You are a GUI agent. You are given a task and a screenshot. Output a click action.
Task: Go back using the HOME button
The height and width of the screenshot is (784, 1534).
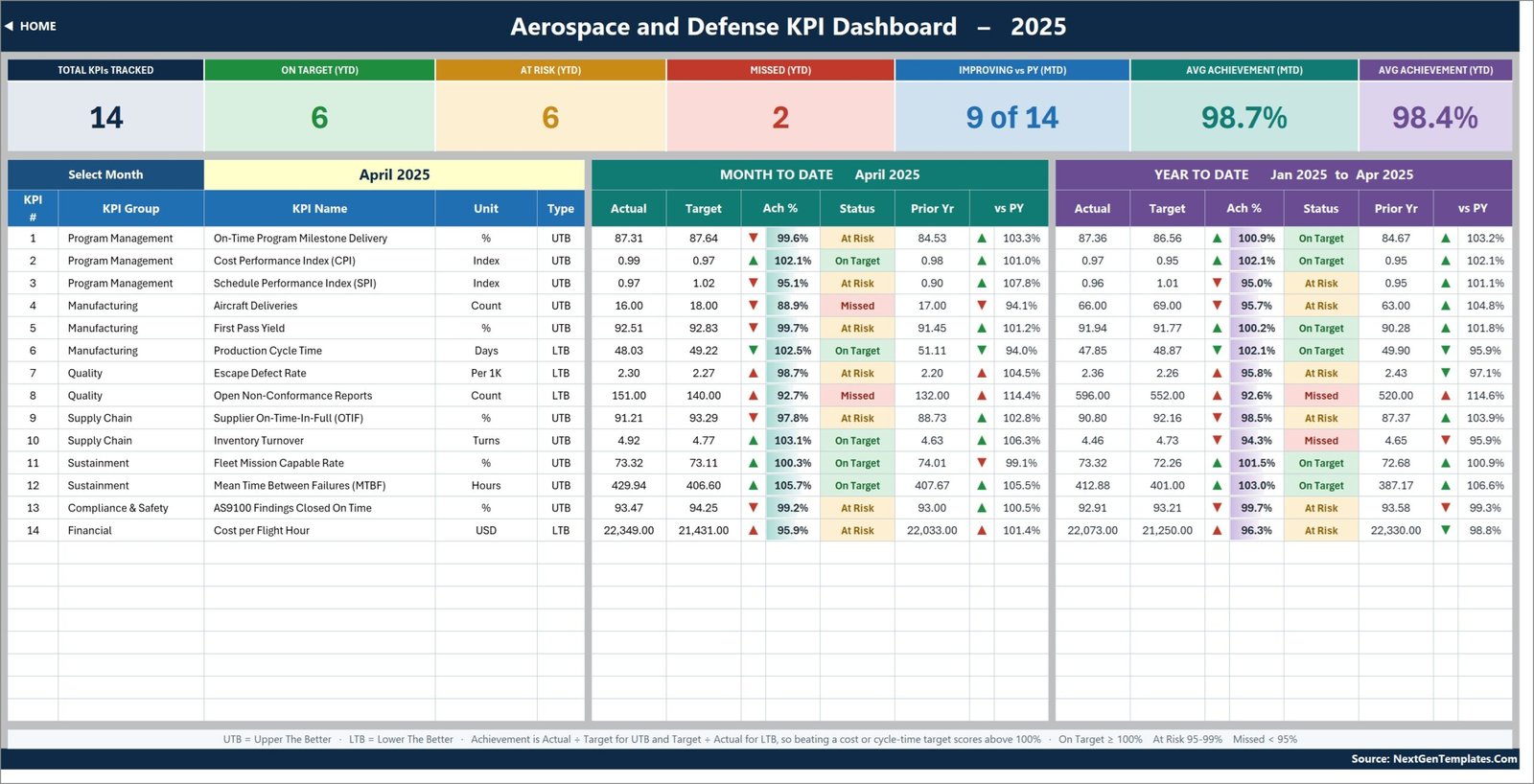click(x=31, y=26)
